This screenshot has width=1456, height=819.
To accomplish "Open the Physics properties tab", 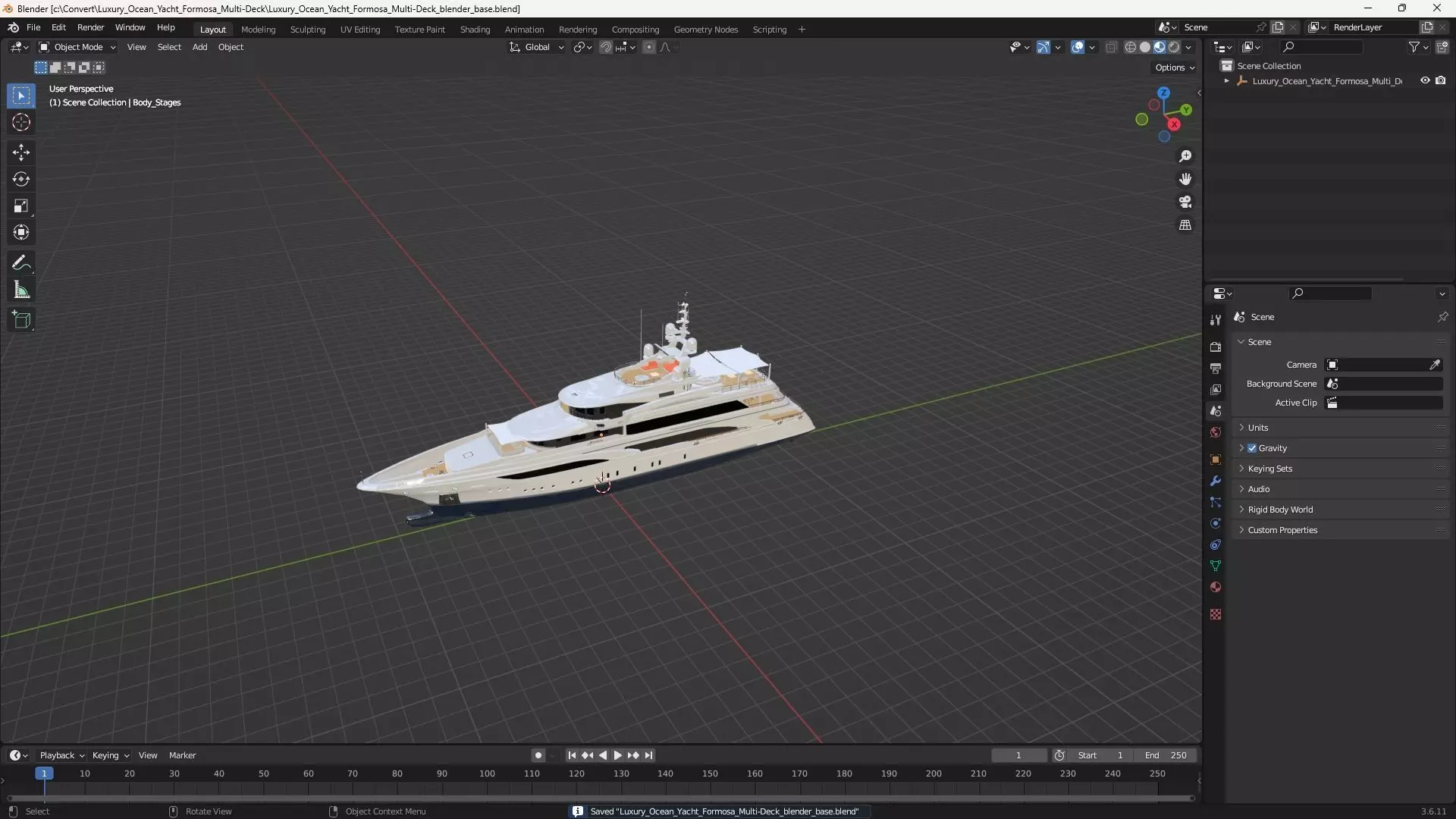I will point(1216,523).
